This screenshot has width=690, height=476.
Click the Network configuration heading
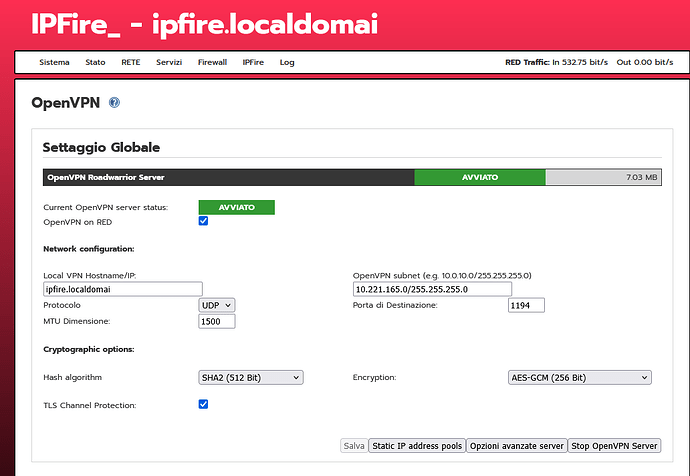[x=89, y=249]
